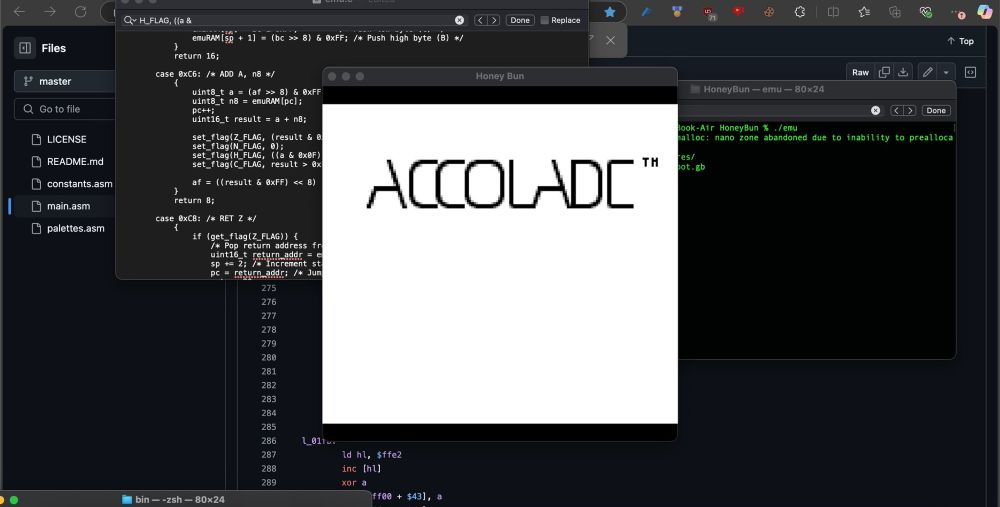Open more edit options dropdown arrow
This screenshot has width=1000, height=507.
point(946,72)
